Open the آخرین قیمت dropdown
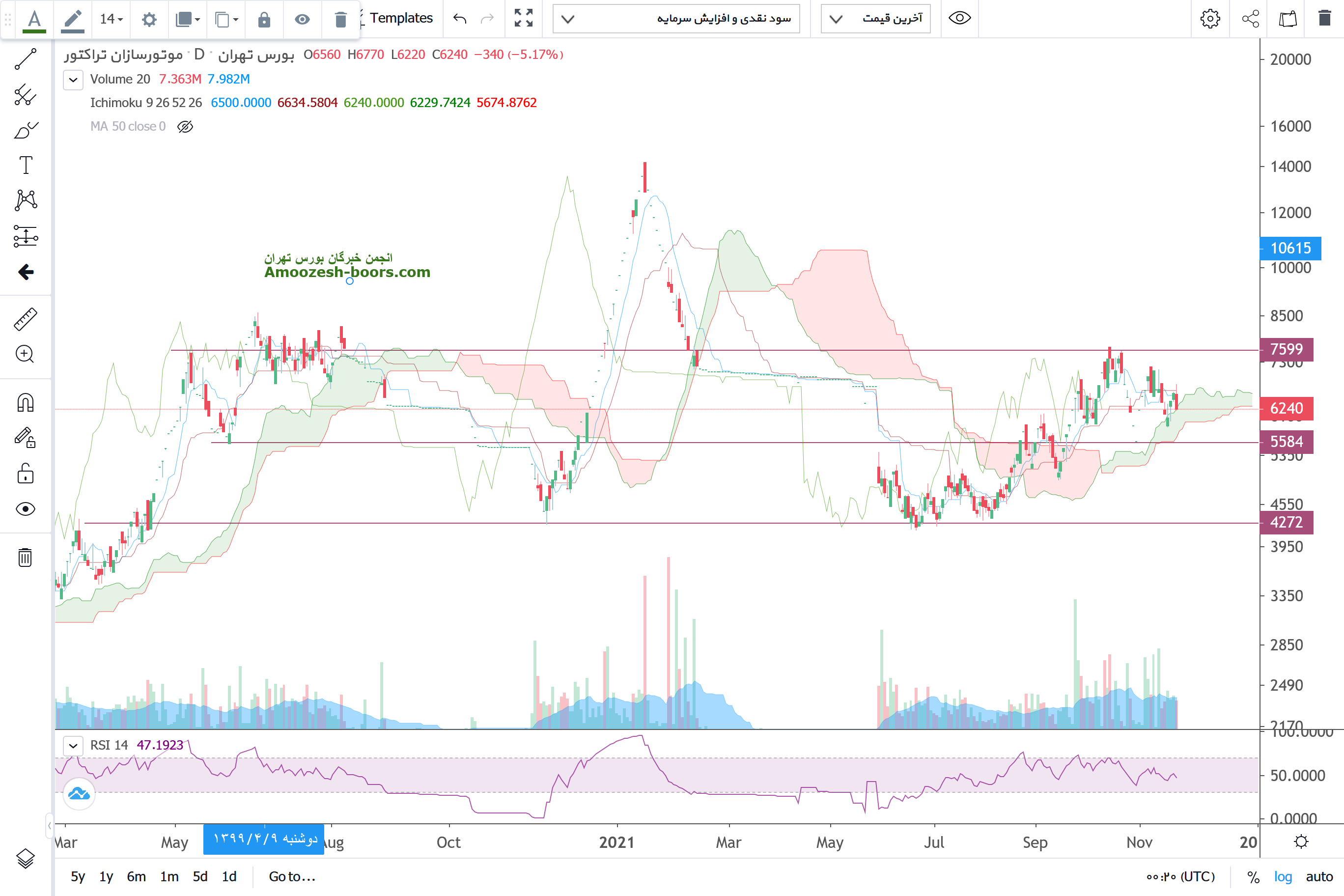 [x=875, y=19]
